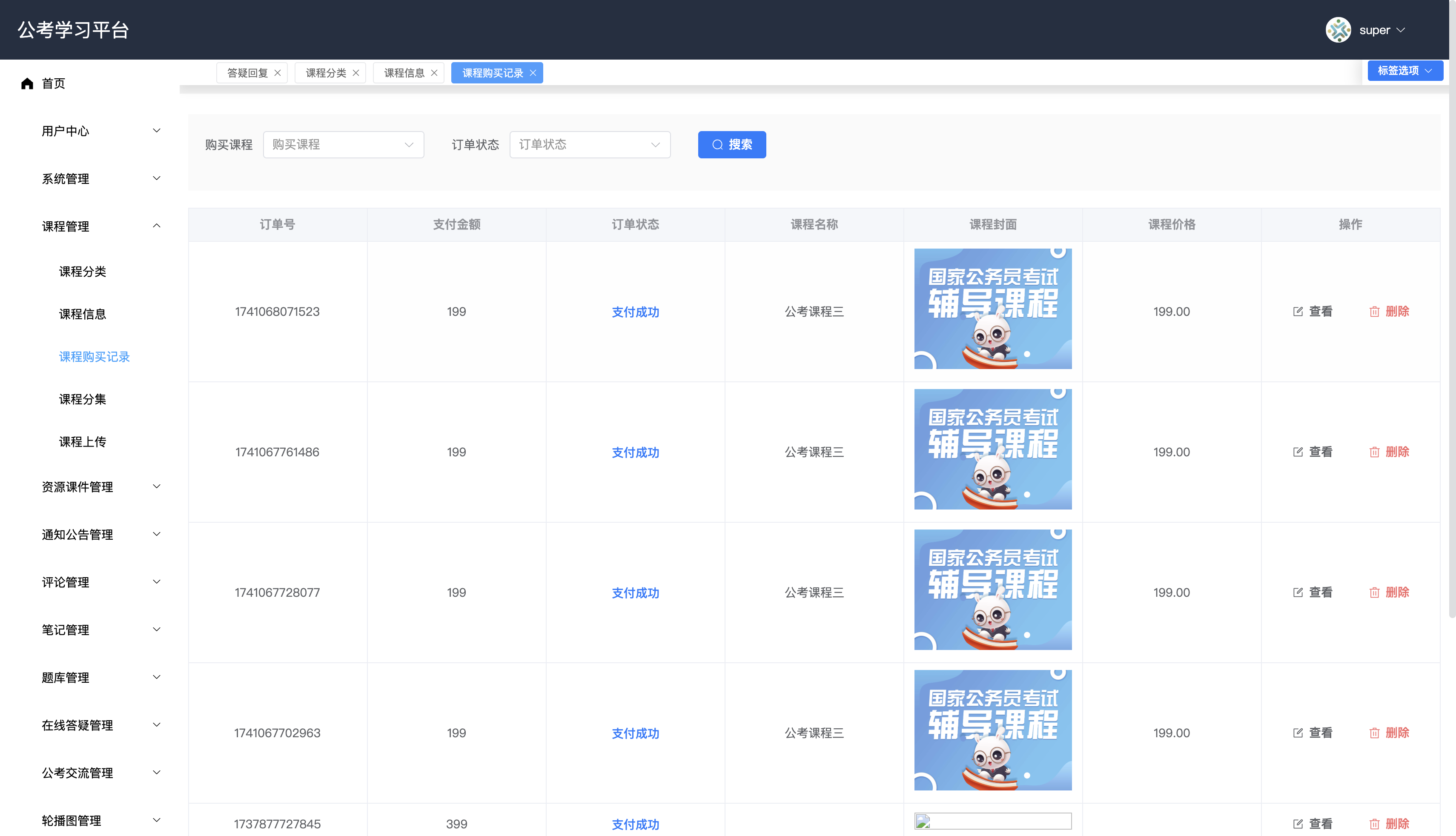Click the magnifier icon inside the 搜索 button
Screen dimensions: 1456x836
pyautogui.click(x=717, y=145)
